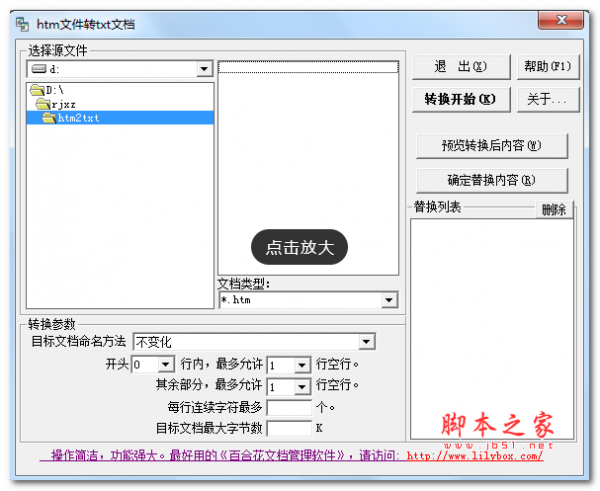Click 确定替换内容(R) button
The image size is (600, 491).
[492, 180]
